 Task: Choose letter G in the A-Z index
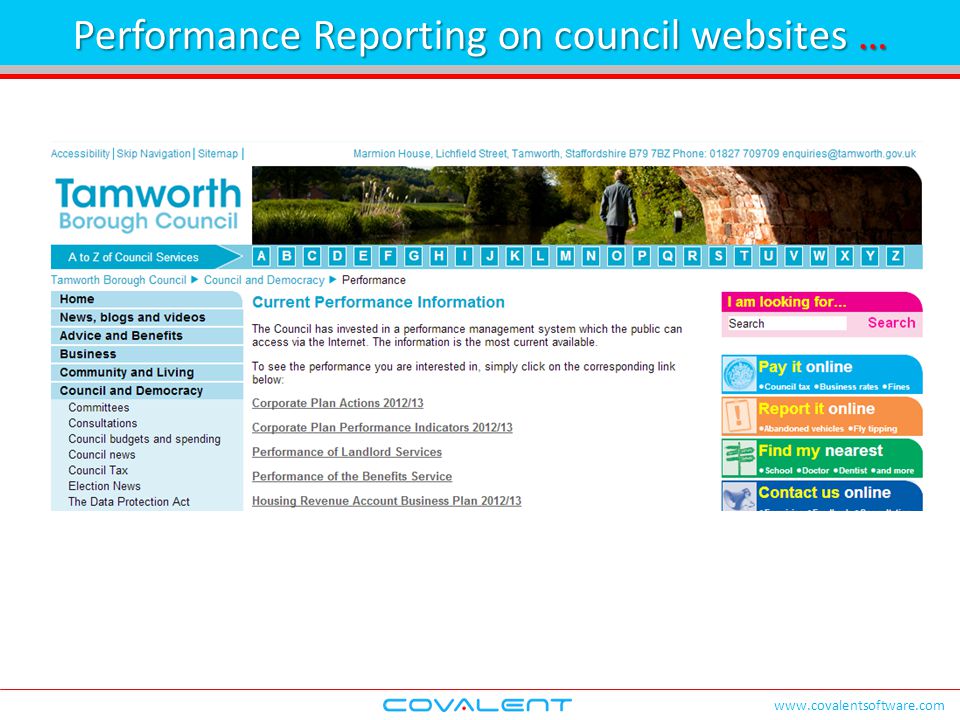tap(414, 256)
